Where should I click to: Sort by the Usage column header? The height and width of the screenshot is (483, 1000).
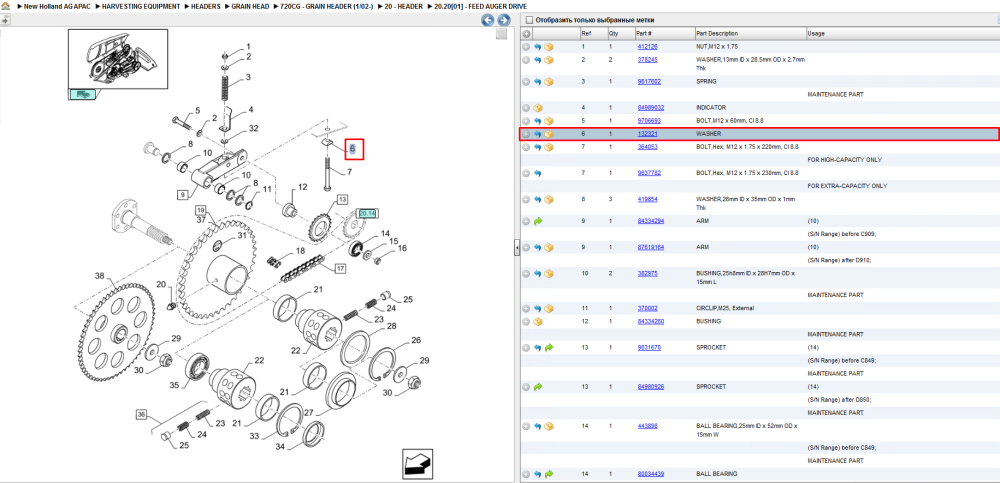click(x=816, y=34)
